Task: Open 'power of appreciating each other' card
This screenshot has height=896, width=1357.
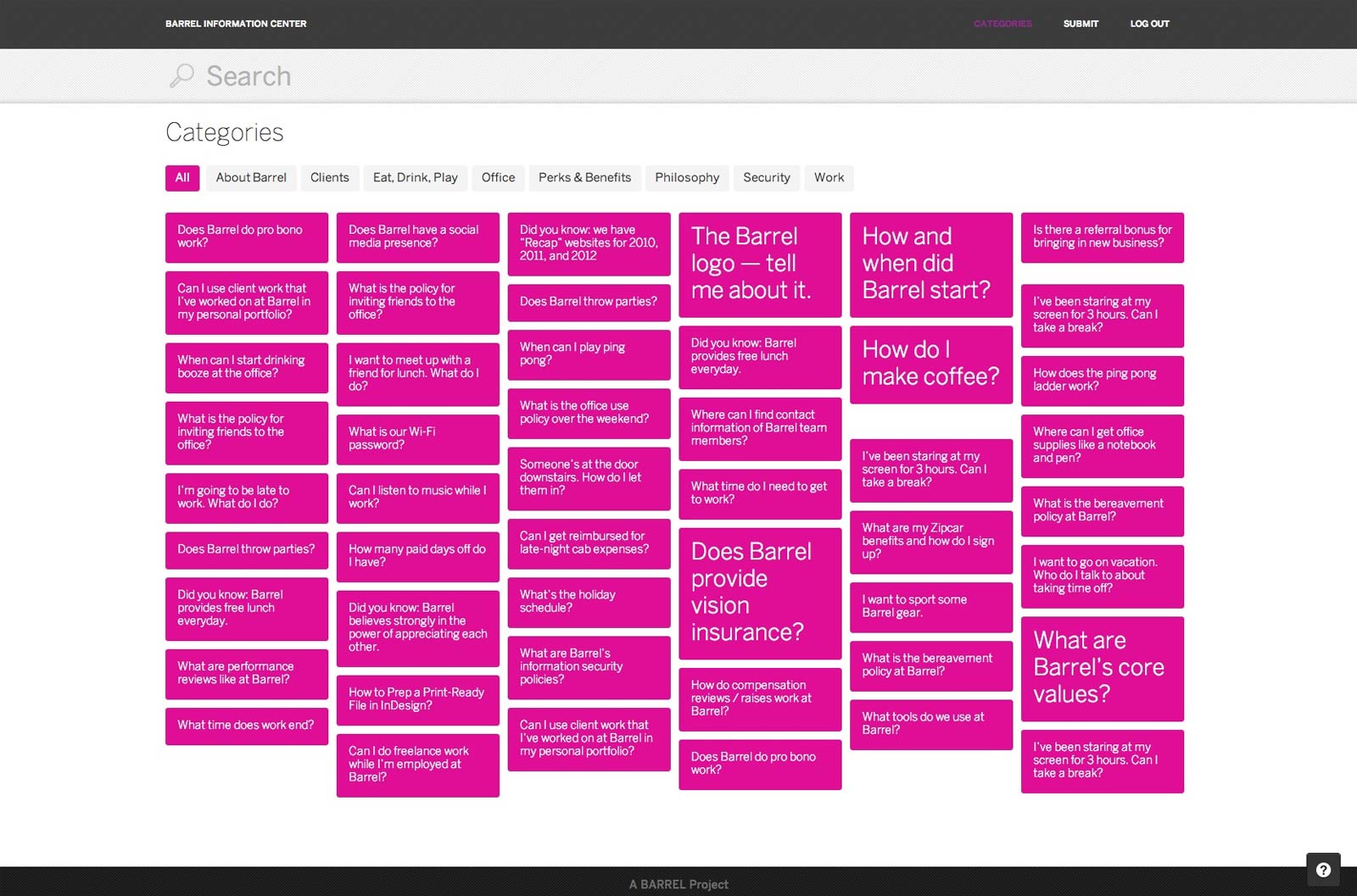Action: click(418, 628)
